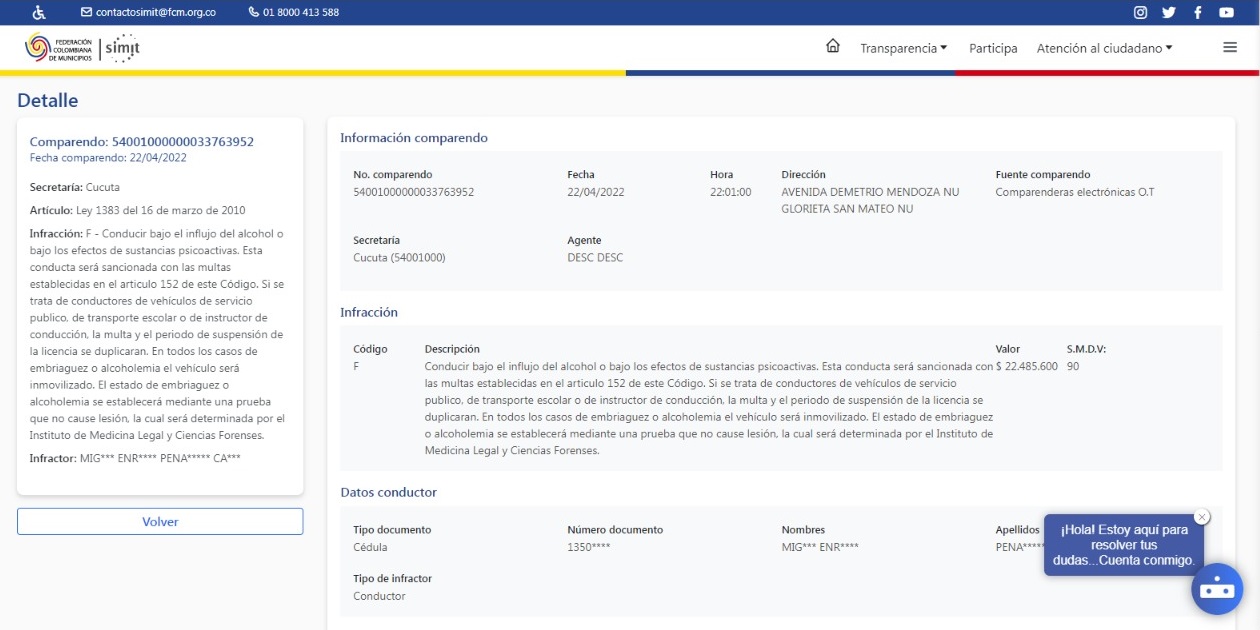
Task: Open the hamburger menu icon
Action: coord(1230,47)
